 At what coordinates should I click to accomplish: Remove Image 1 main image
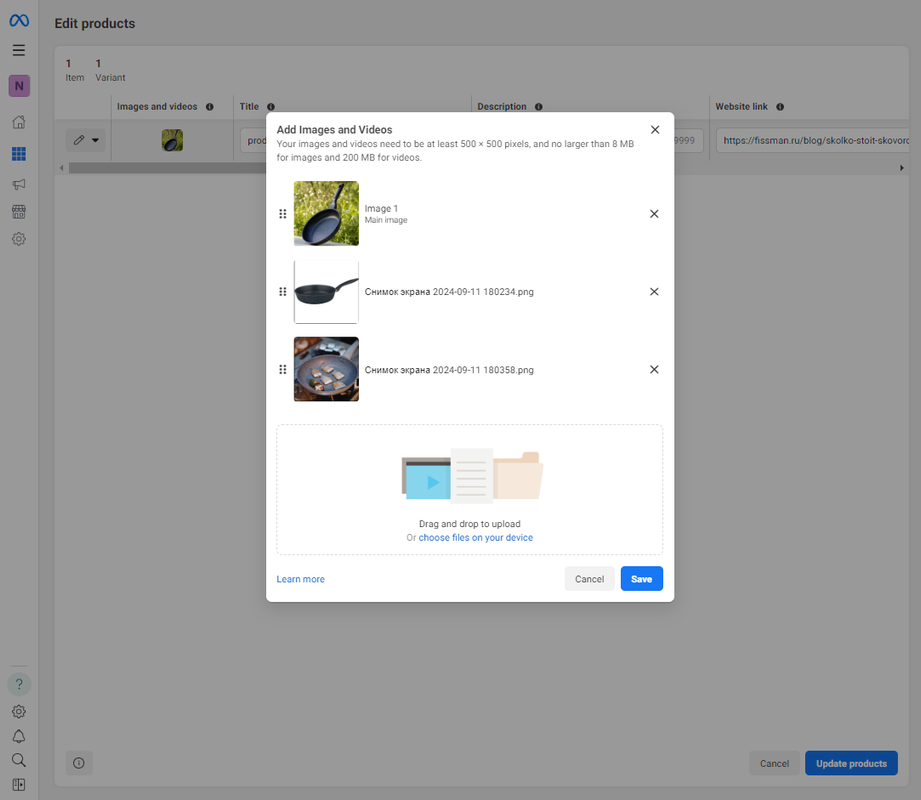[x=654, y=214]
